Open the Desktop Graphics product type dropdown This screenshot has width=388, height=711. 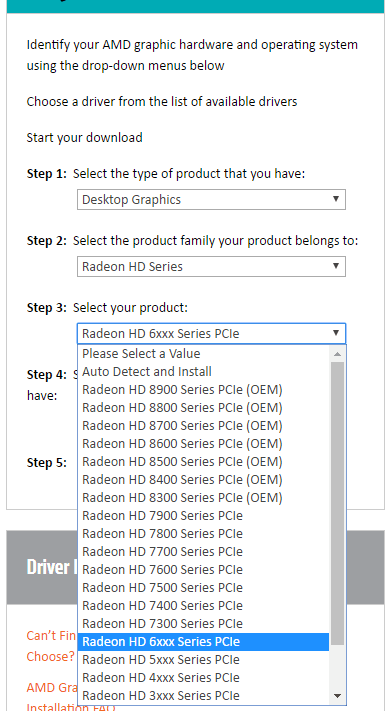tap(211, 200)
